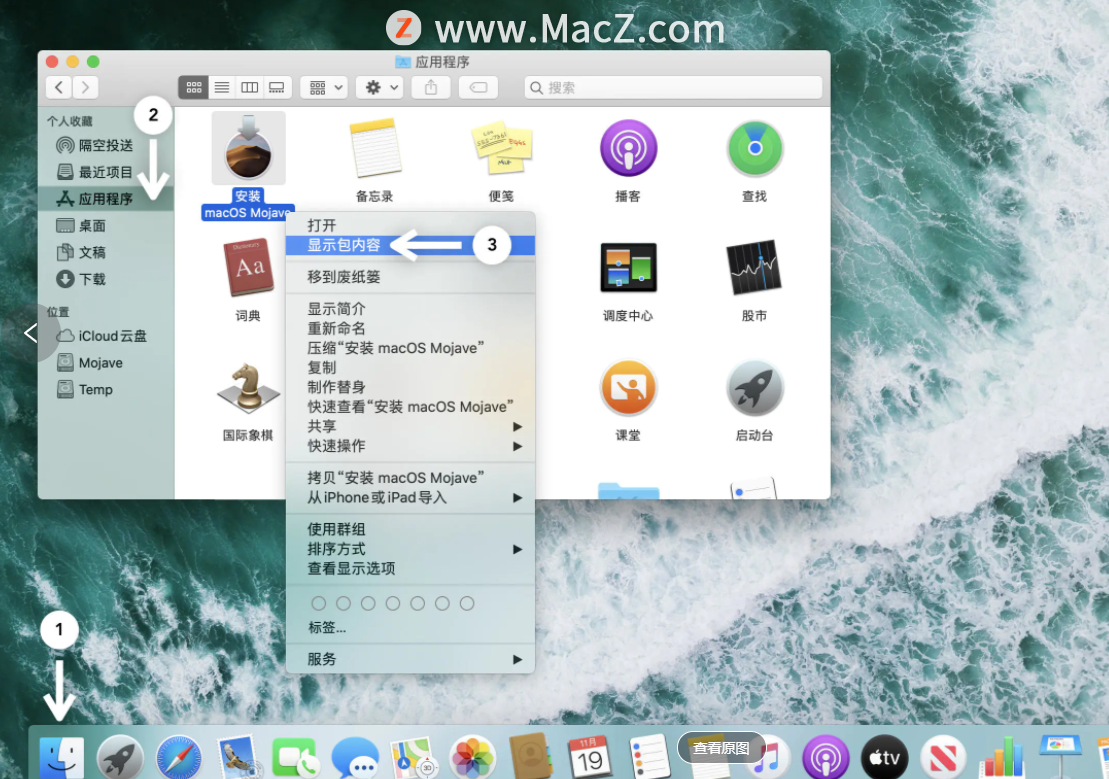Image resolution: width=1109 pixels, height=779 pixels.
Task: Open Calendar showing 19 in the Dock
Action: (589, 758)
